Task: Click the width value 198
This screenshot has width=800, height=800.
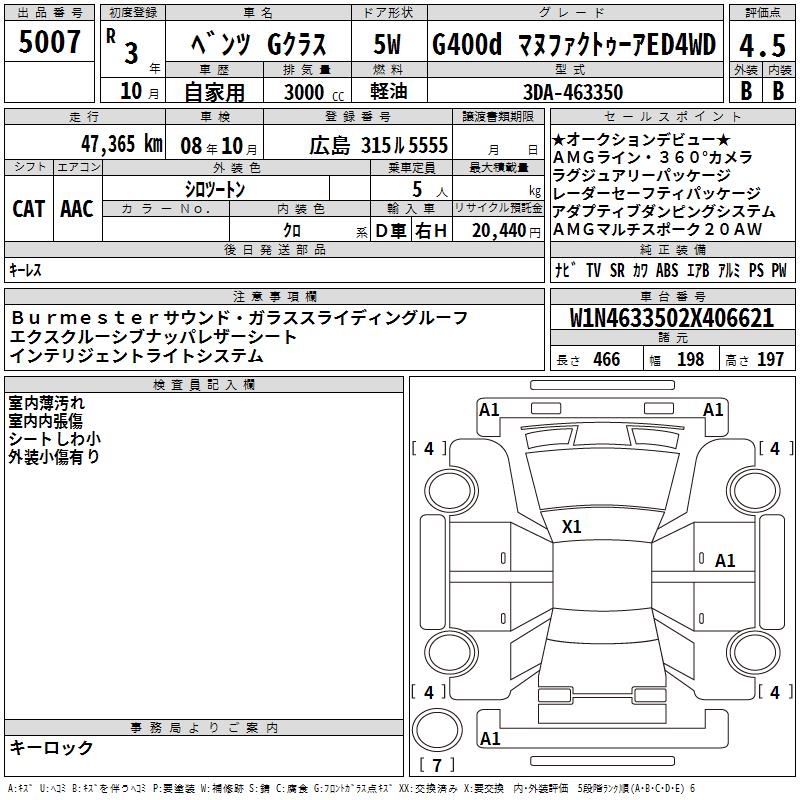Action: (690, 359)
